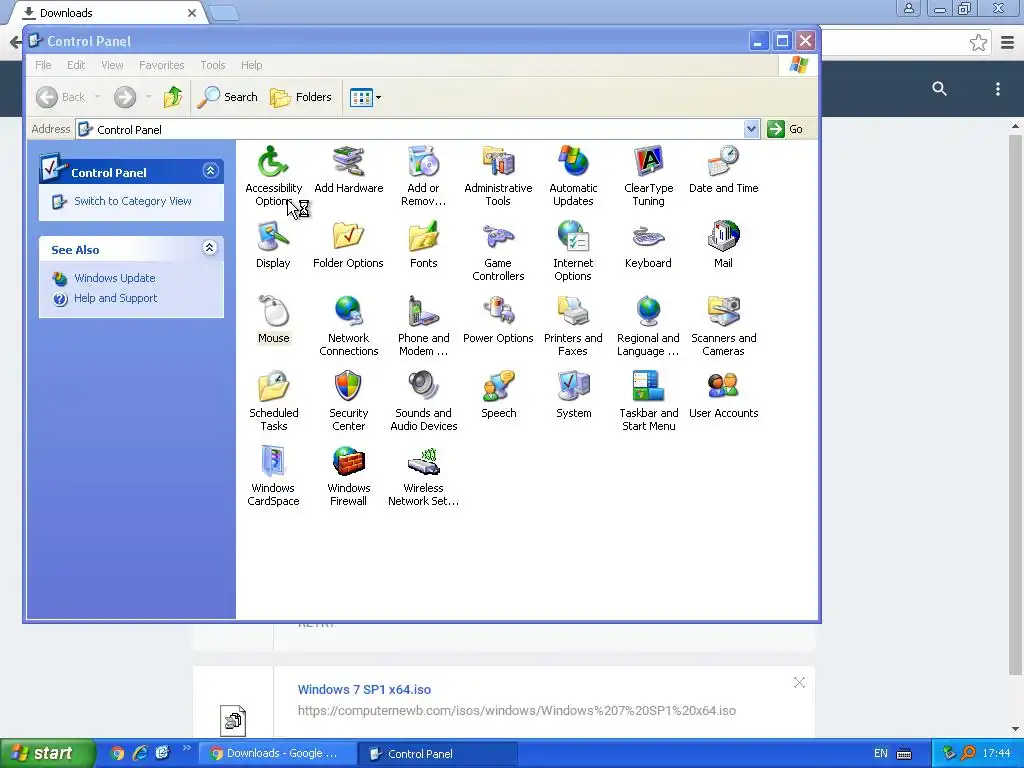Open Windows Update link

coord(114,278)
